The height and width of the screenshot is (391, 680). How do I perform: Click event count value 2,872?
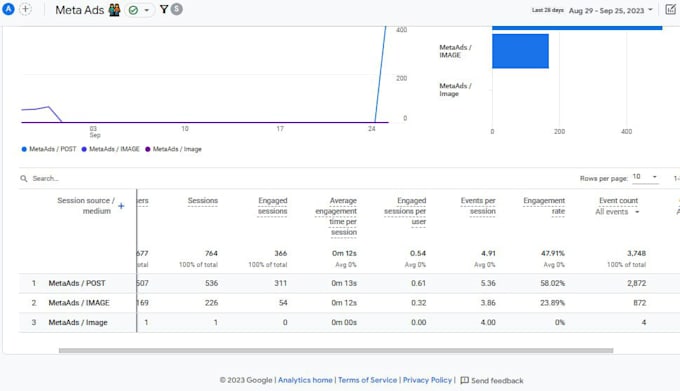coord(637,283)
